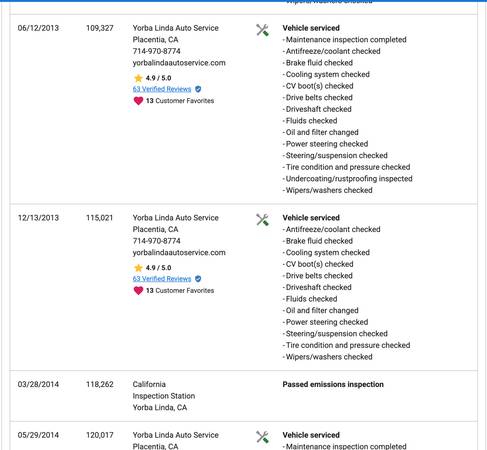Click phone number 714-970-8774 in 06/12/2013 entry

156,51
